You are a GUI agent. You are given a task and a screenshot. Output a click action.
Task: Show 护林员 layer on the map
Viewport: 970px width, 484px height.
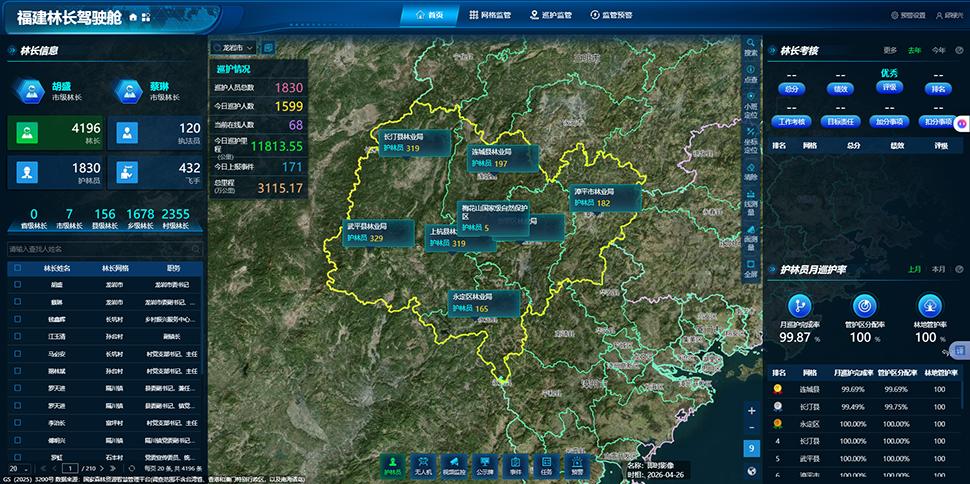(392, 465)
